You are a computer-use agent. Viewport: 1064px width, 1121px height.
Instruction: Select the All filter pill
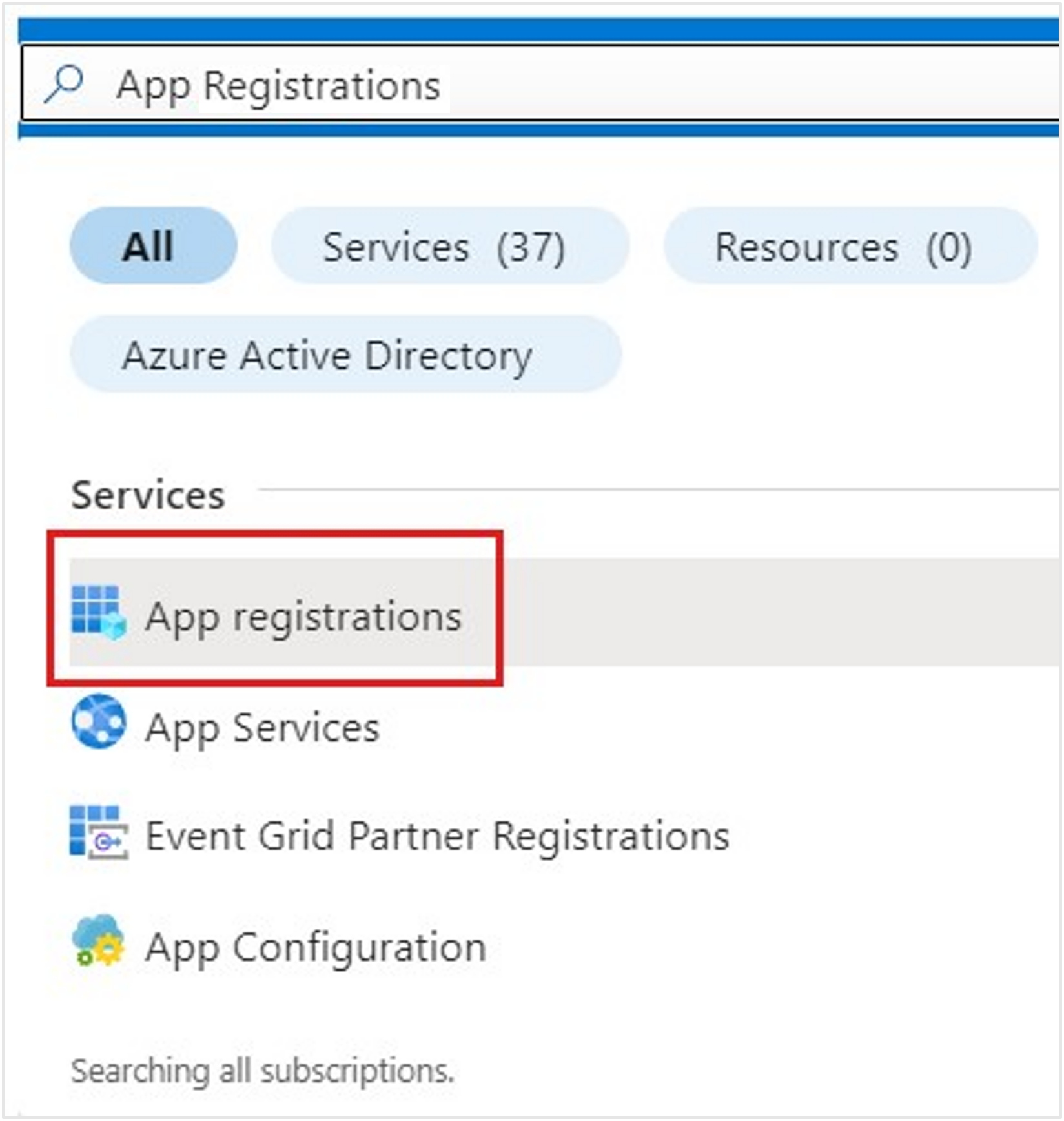153,245
